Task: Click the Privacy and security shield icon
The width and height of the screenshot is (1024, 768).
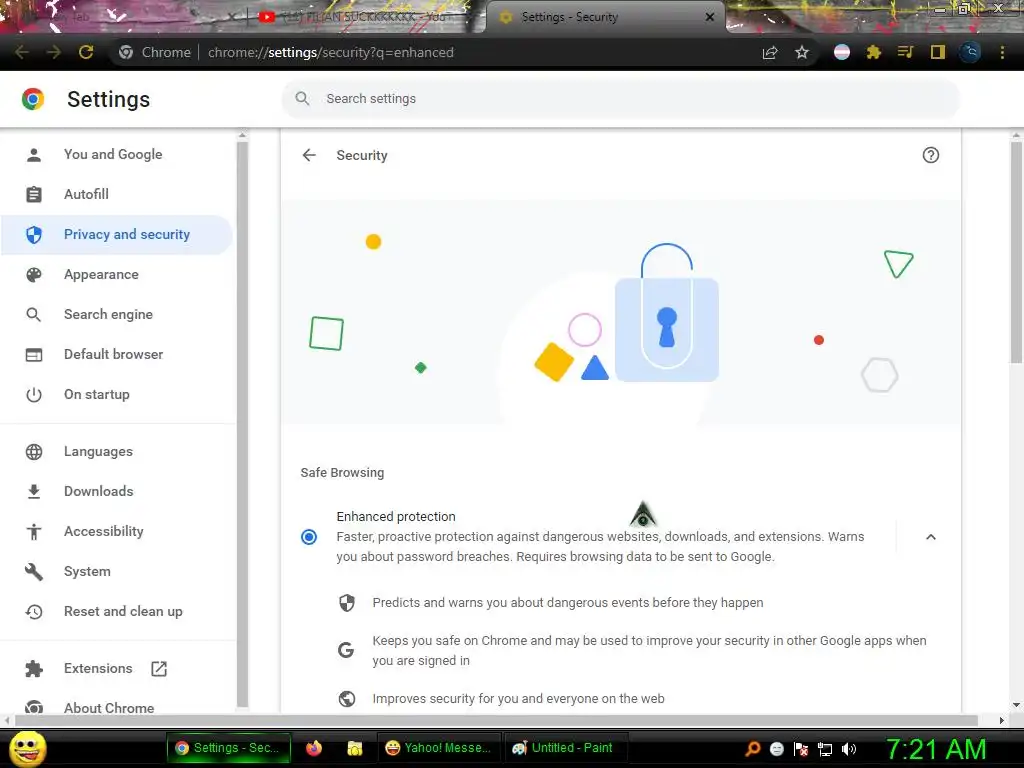Action: [34, 234]
